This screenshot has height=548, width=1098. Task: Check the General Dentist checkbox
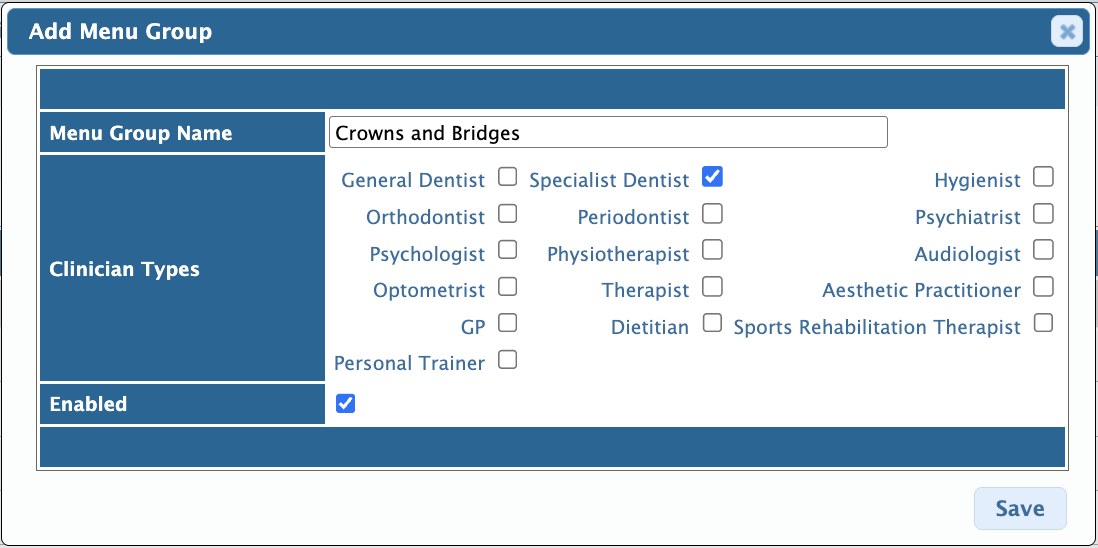[x=508, y=176]
